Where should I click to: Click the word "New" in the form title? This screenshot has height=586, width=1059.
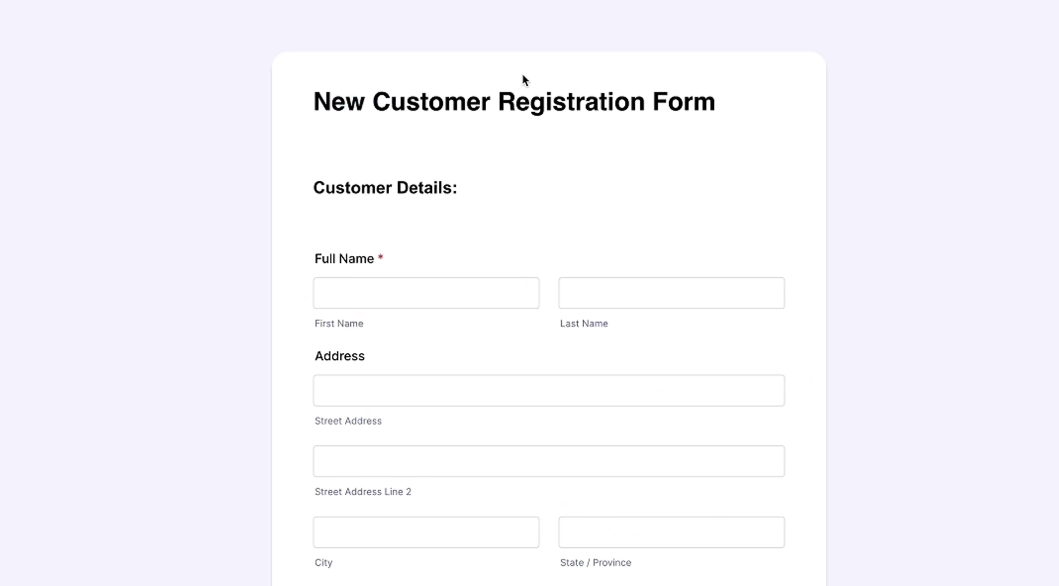[x=339, y=102]
